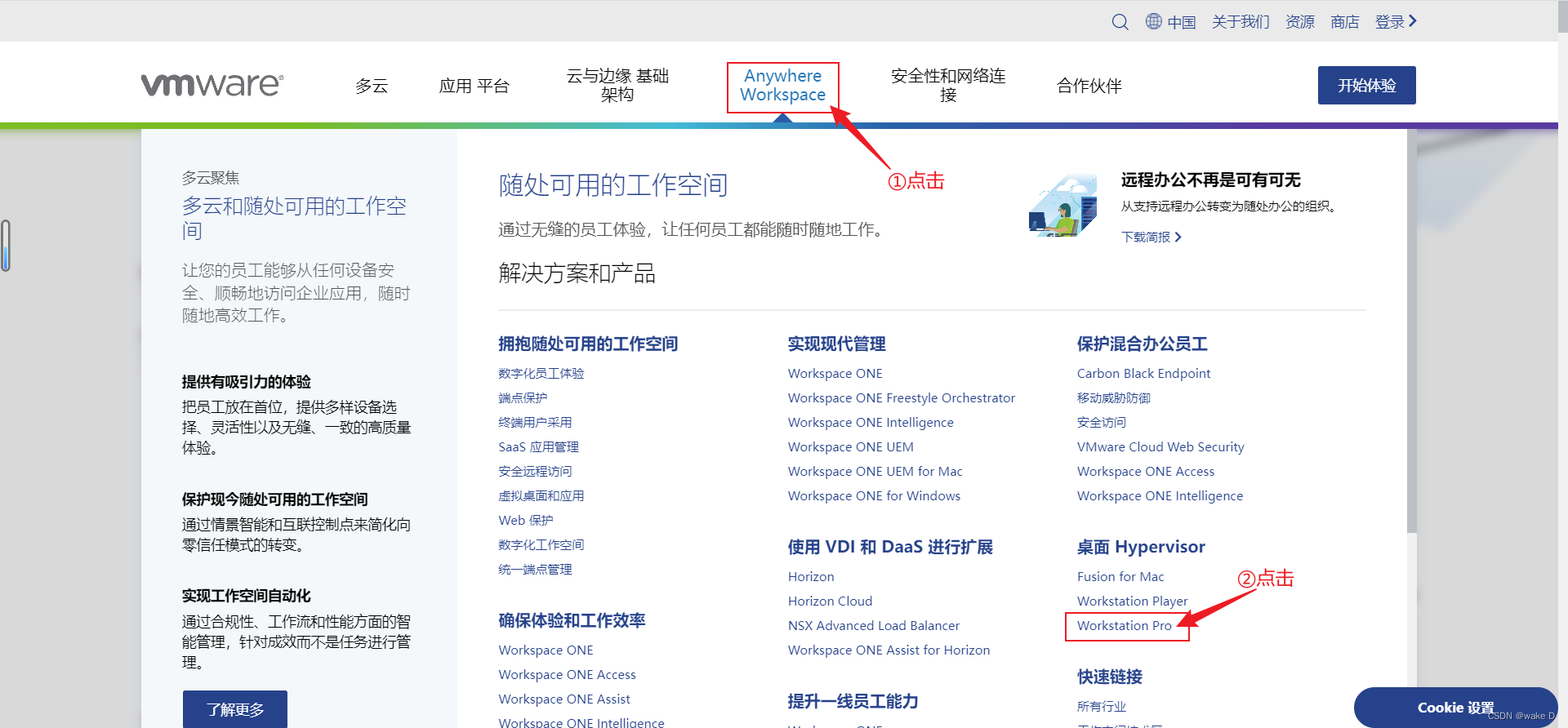Open Workspace ONE Access under 确保体验和工作效率
The image size is (1568, 728).
tap(567, 674)
